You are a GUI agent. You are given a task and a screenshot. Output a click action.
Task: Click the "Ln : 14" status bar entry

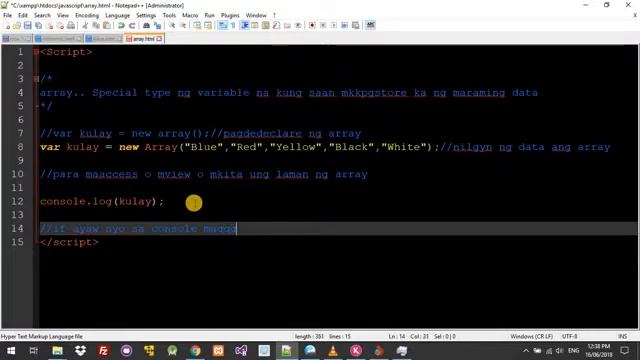point(397,337)
